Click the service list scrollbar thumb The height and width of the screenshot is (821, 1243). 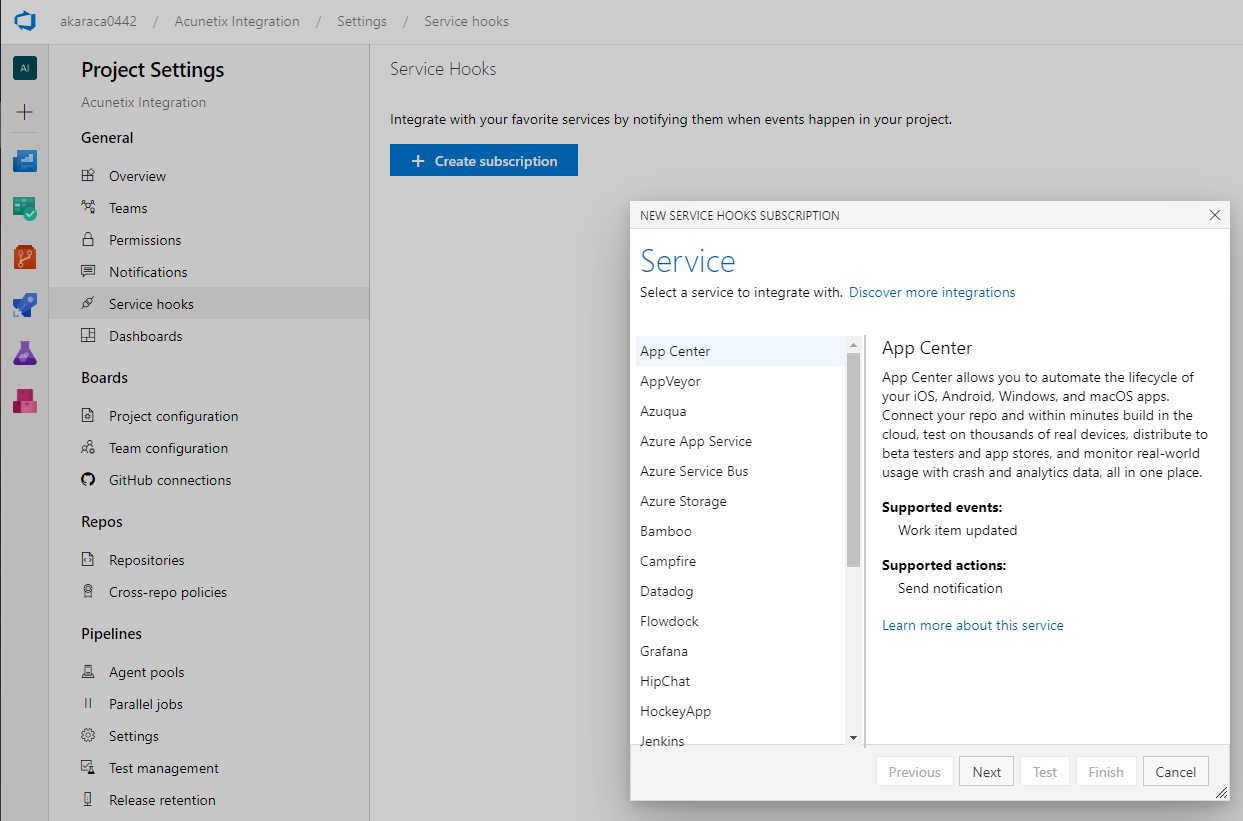[x=853, y=460]
